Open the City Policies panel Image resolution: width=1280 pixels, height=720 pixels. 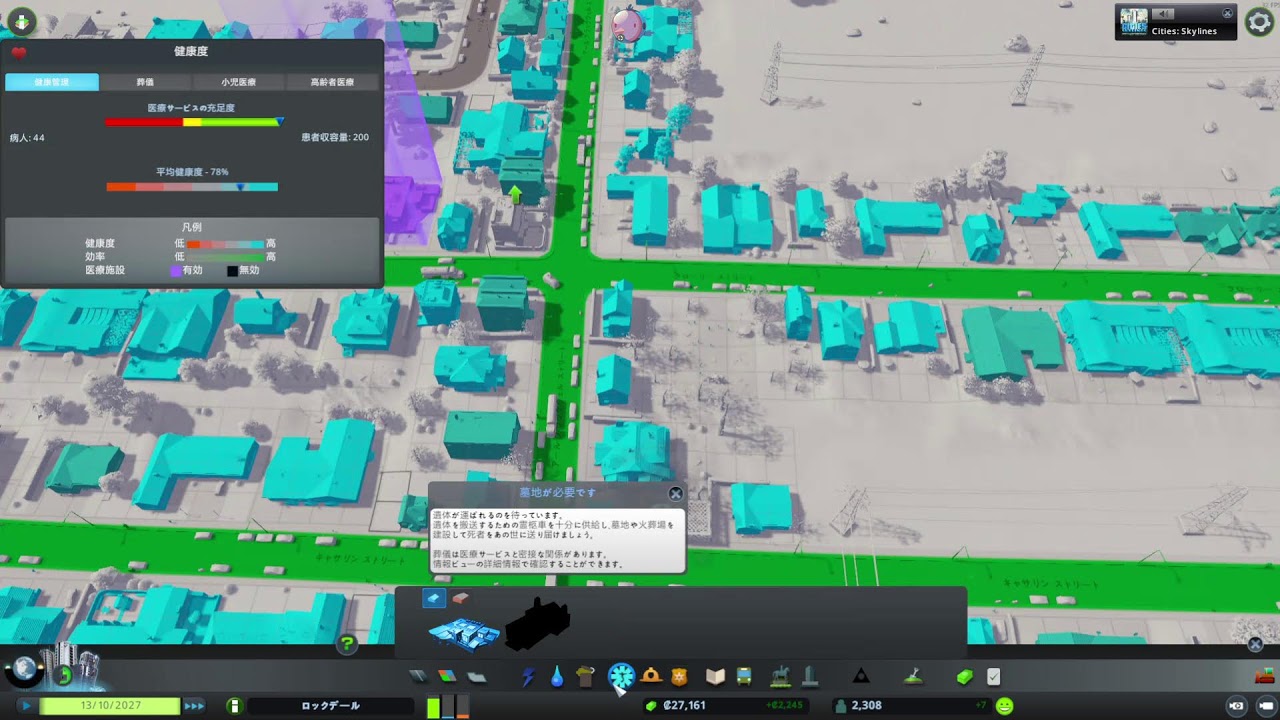click(994, 677)
